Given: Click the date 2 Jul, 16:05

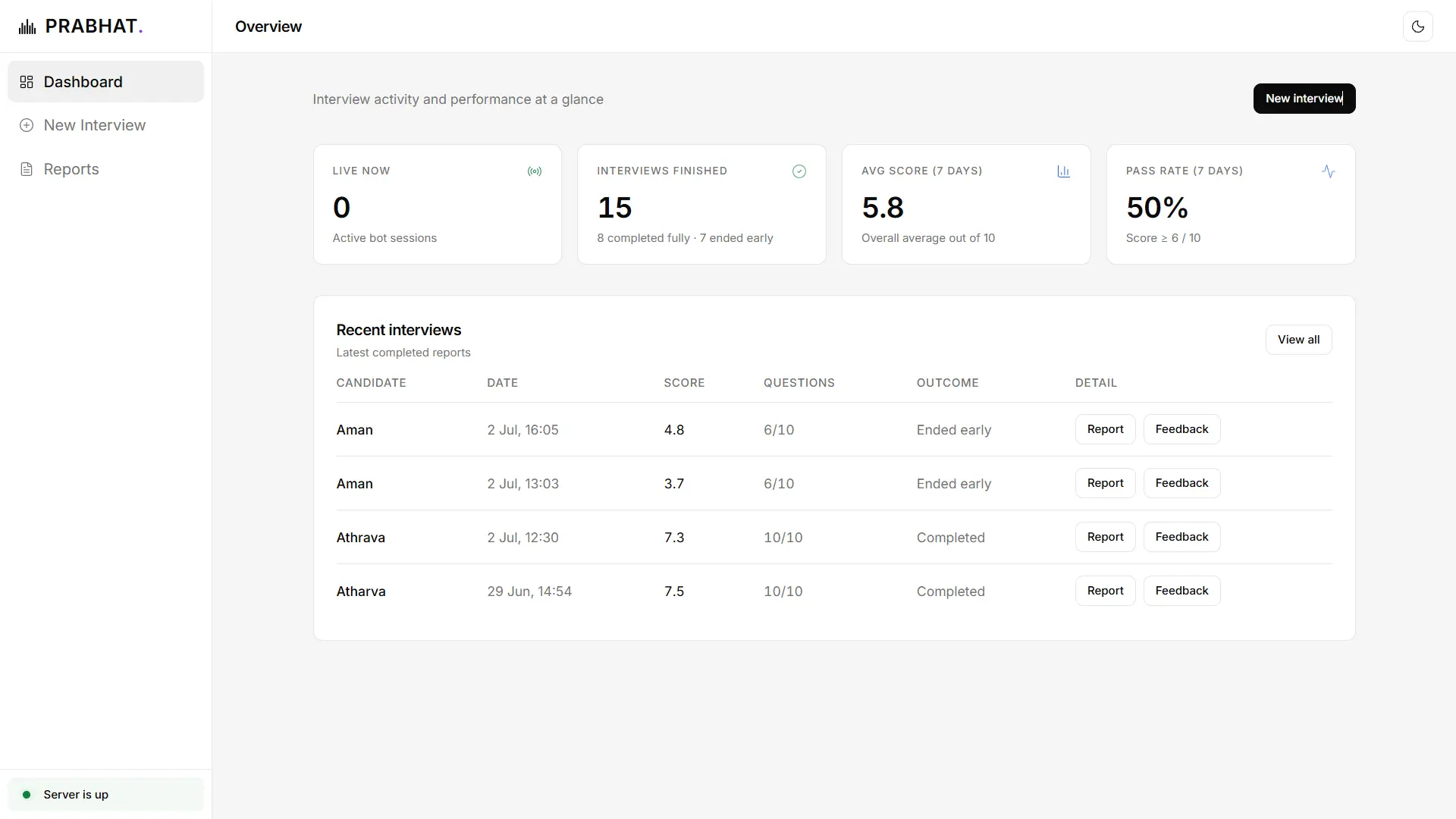Looking at the screenshot, I should click(x=522, y=430).
